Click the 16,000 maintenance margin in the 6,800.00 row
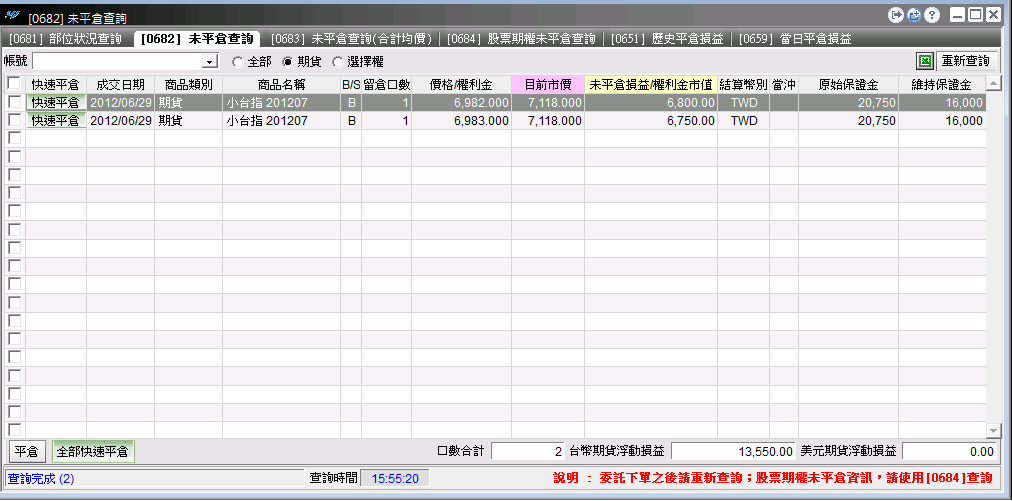The height and width of the screenshot is (501, 1012). pyautogui.click(x=942, y=102)
